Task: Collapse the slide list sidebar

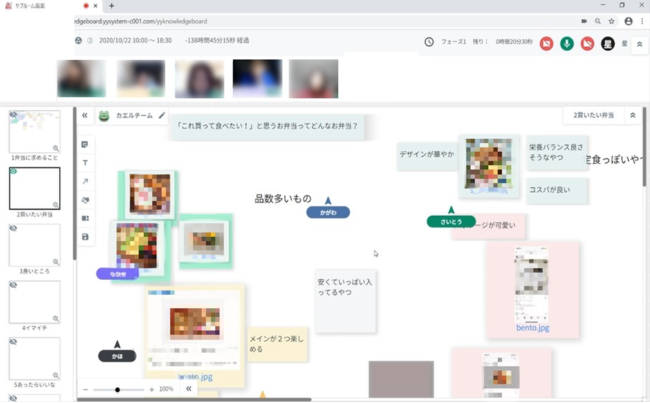Action: click(x=85, y=116)
